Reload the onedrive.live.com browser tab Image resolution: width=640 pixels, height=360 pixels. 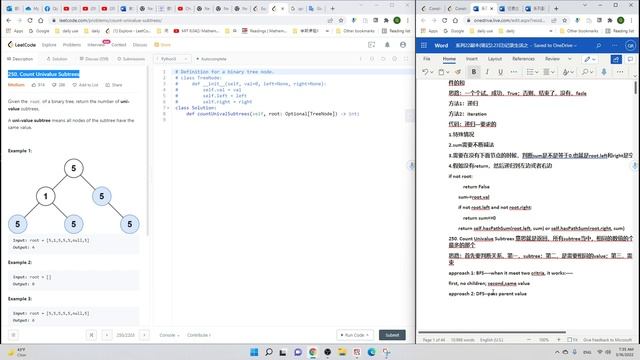point(444,20)
